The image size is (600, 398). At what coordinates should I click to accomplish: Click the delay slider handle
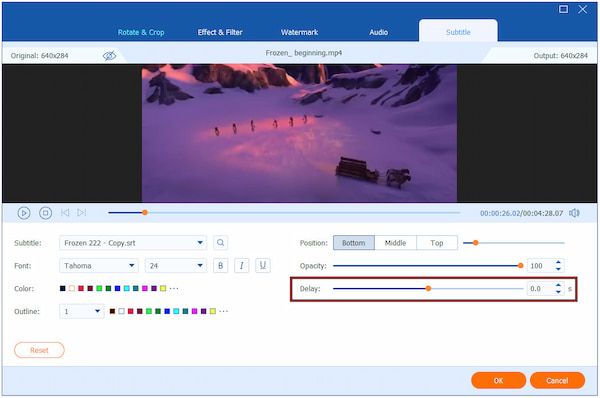coord(428,289)
